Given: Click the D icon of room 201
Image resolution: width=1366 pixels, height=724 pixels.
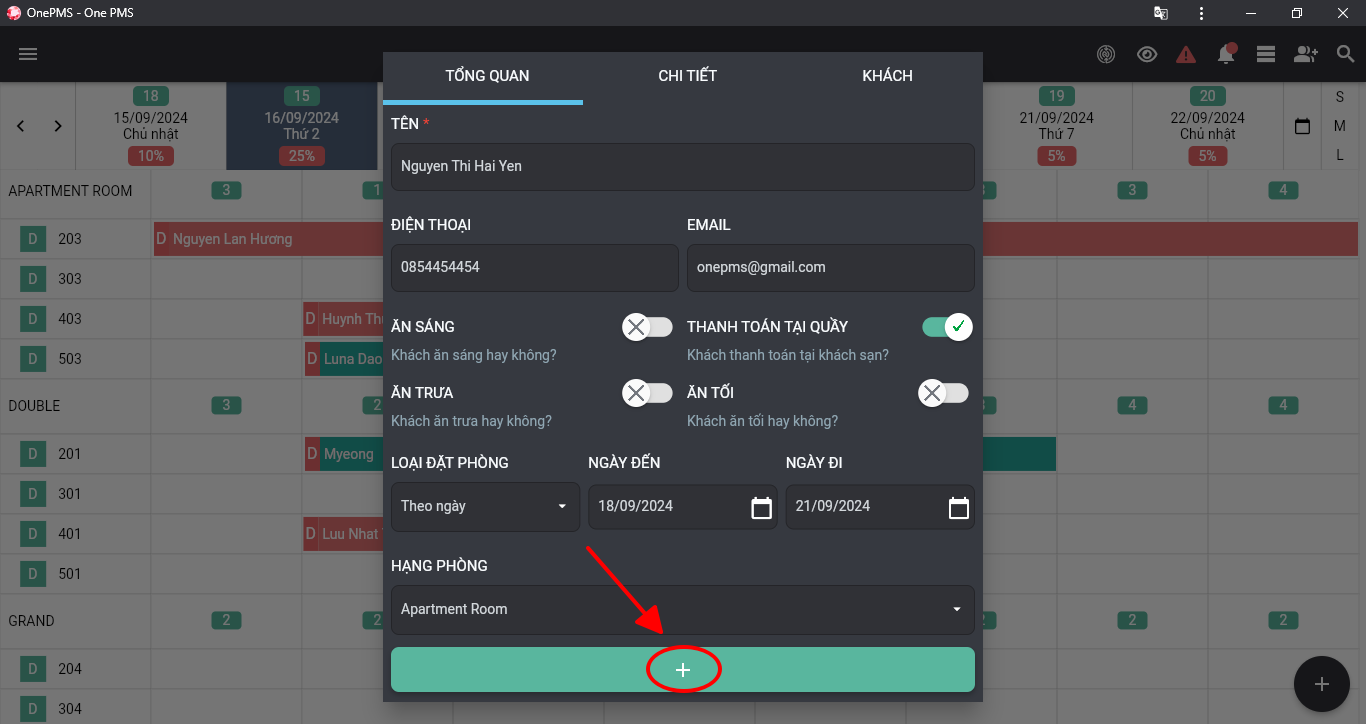Looking at the screenshot, I should coord(32,454).
